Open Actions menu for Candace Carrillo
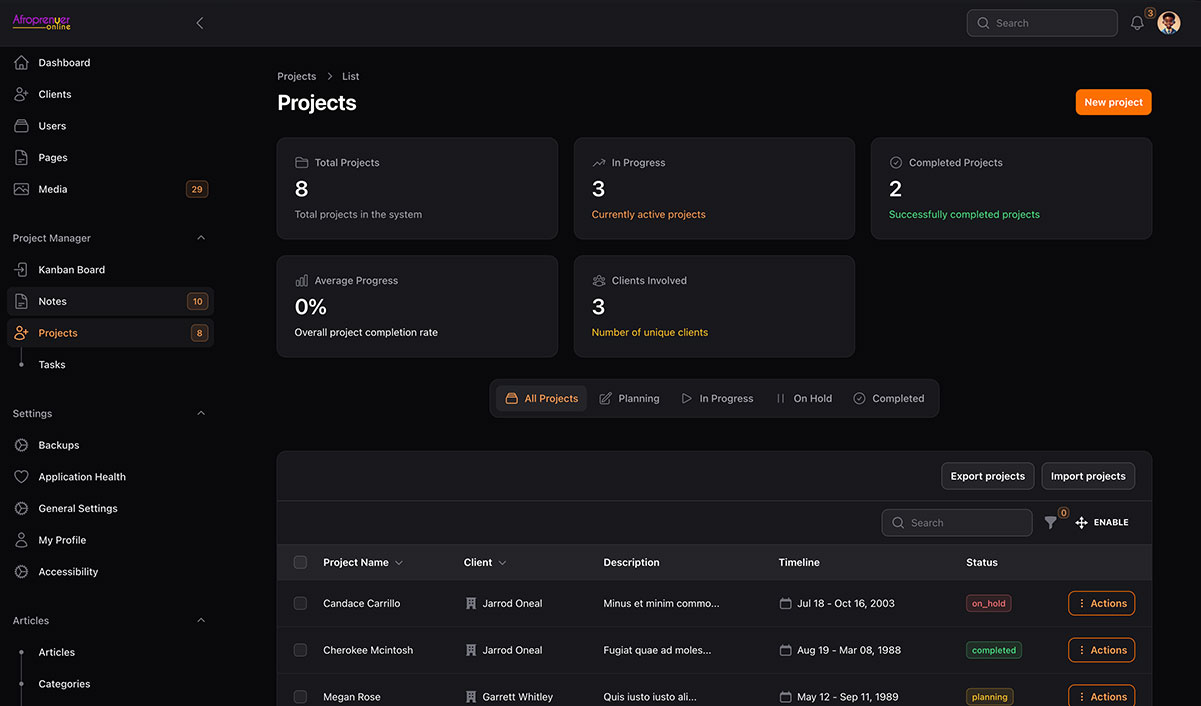Image resolution: width=1201 pixels, height=706 pixels. tap(1101, 603)
